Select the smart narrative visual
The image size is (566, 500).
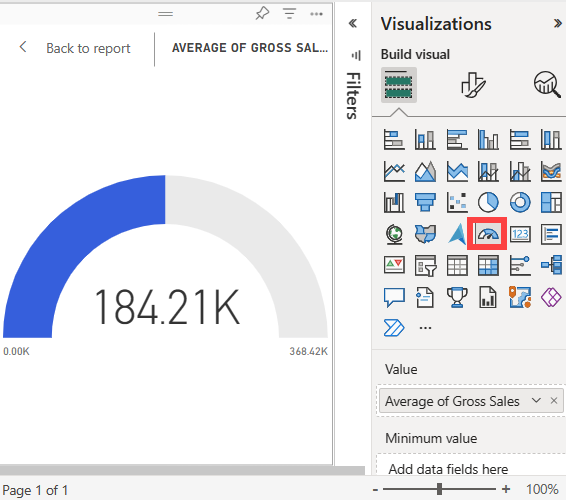pos(425,297)
